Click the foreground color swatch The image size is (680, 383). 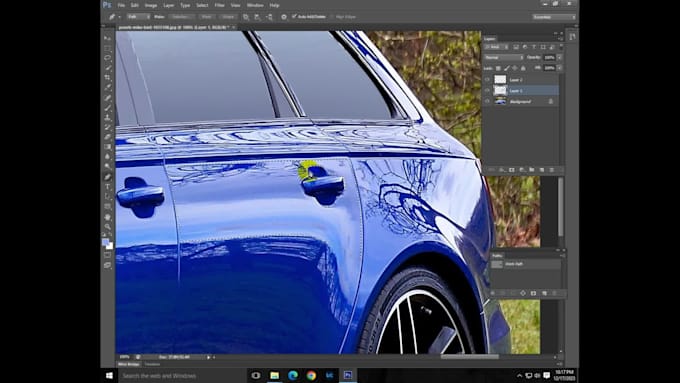click(x=105, y=242)
